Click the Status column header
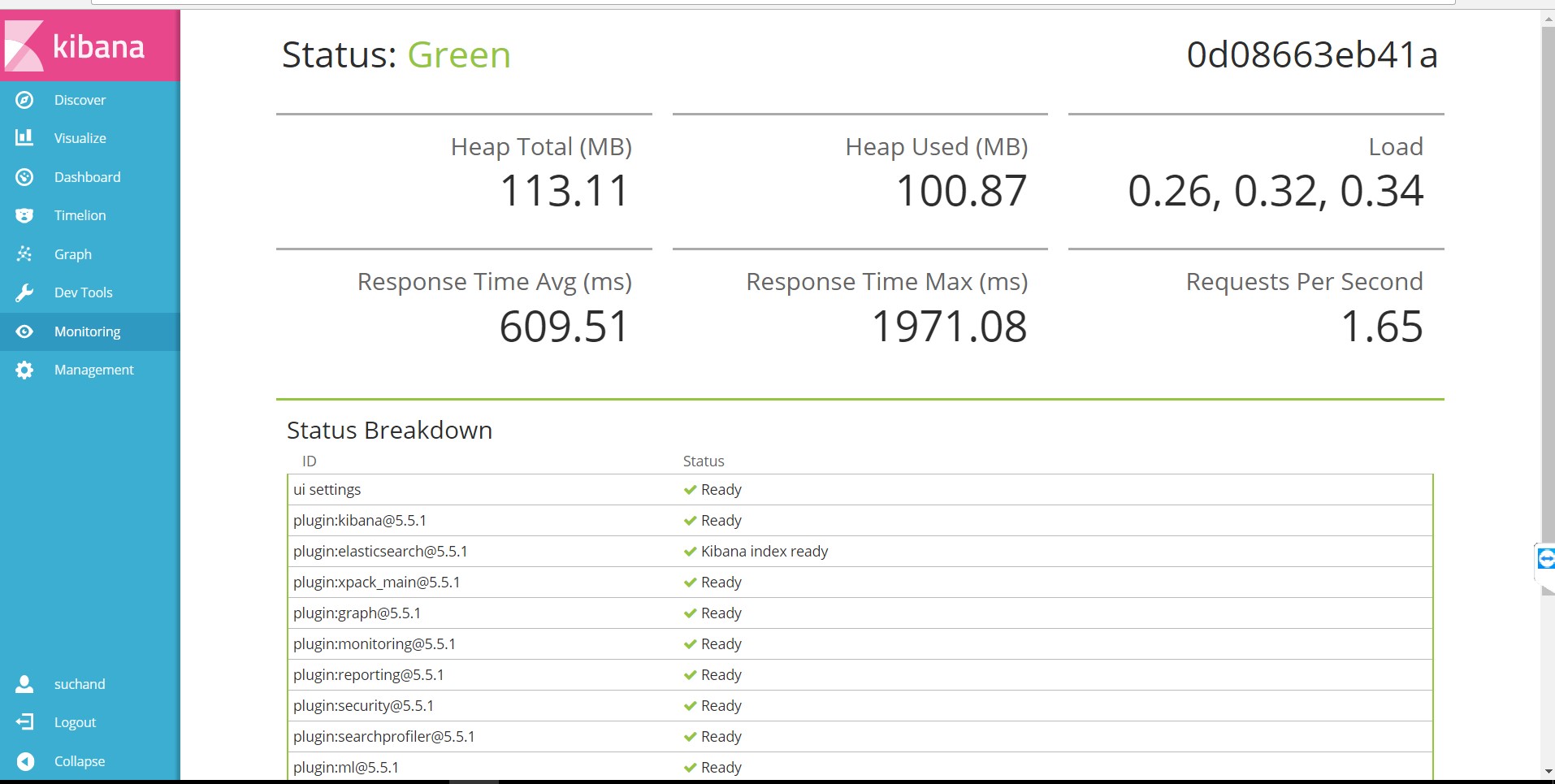Image resolution: width=1555 pixels, height=784 pixels. (x=704, y=461)
